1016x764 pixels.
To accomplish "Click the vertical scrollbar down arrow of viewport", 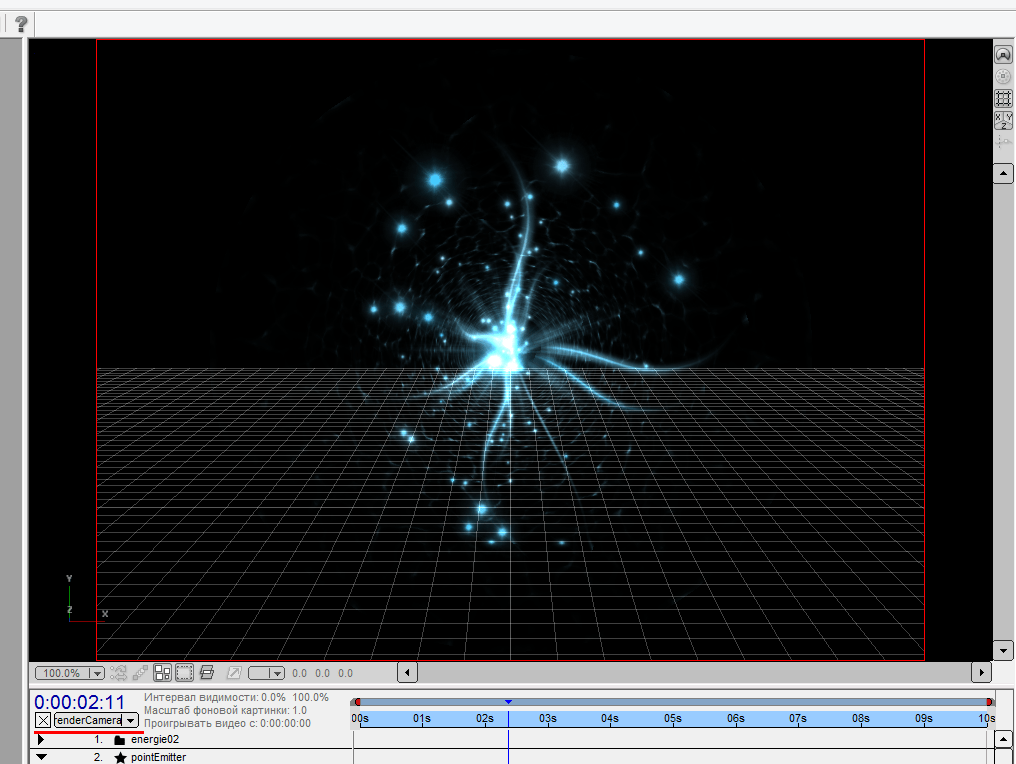I will (1003, 650).
